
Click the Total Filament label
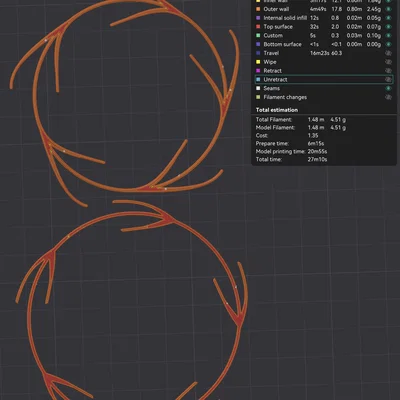(274, 119)
